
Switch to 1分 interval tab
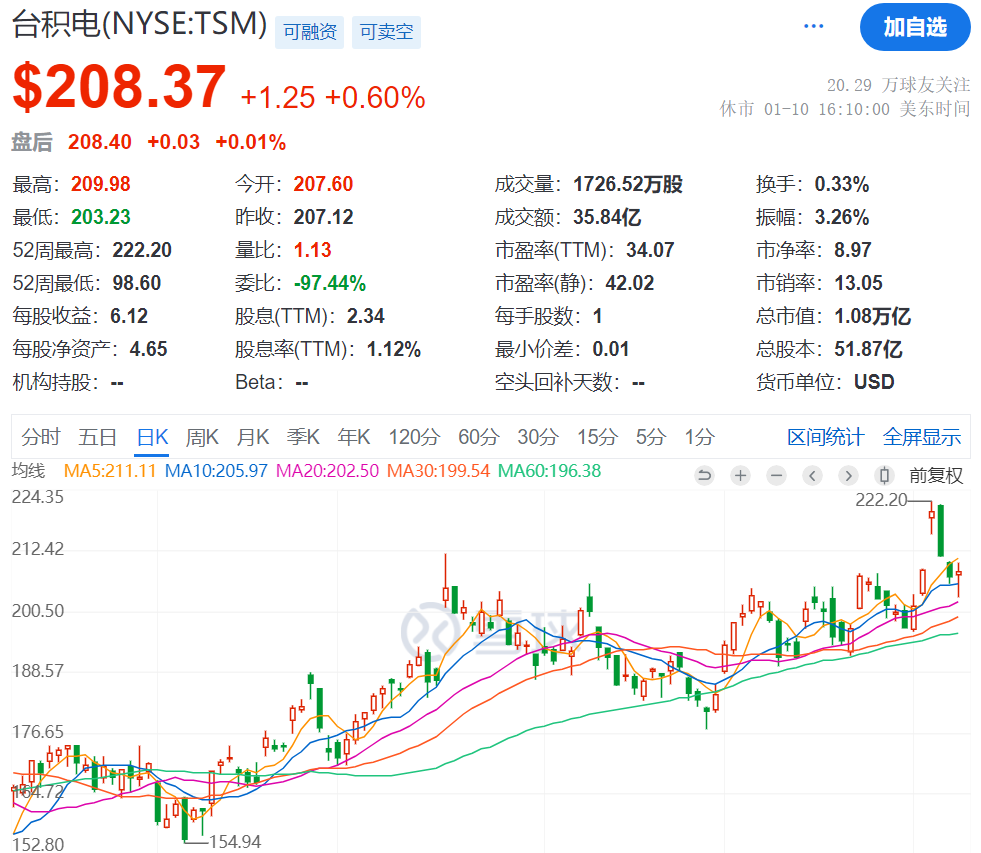pos(699,437)
